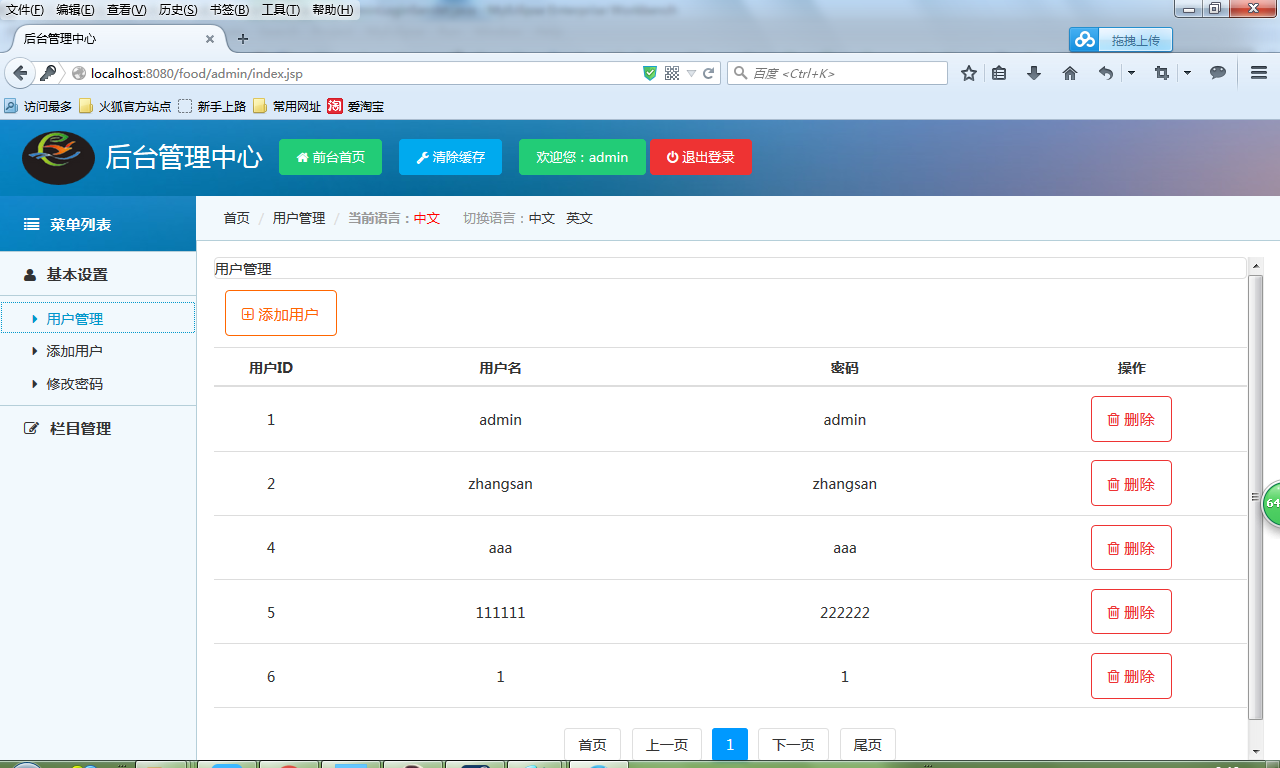Click the bookmark star icon
1280x768 pixels.
pos(968,73)
